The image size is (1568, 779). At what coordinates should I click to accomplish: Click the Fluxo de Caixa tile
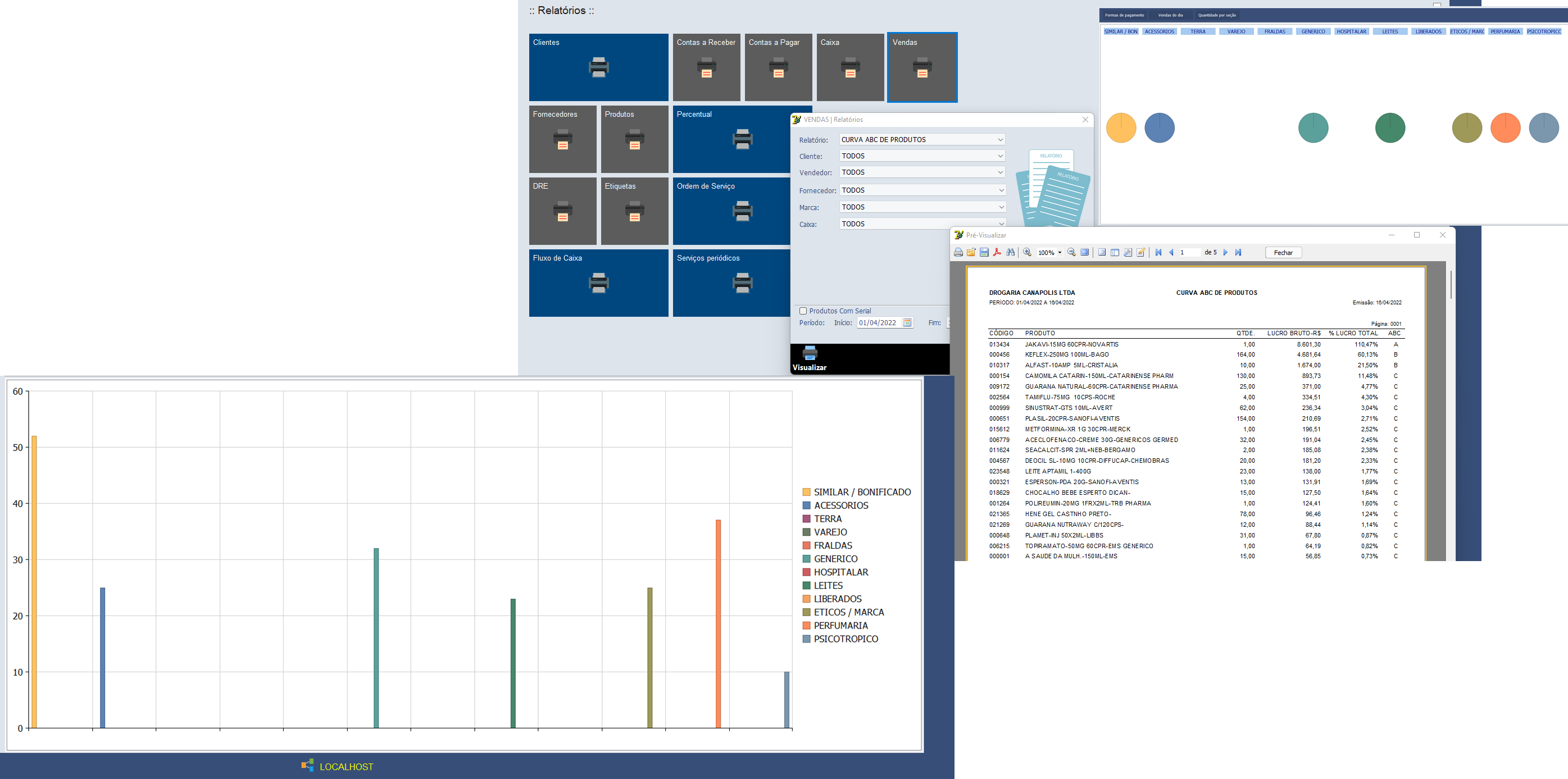(x=598, y=283)
